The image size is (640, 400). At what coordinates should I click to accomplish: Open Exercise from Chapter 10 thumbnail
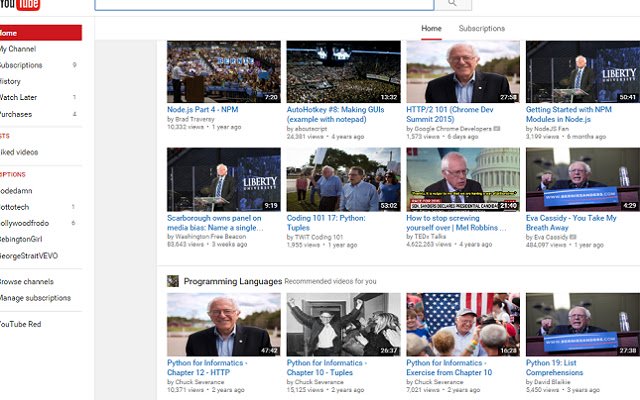point(463,324)
